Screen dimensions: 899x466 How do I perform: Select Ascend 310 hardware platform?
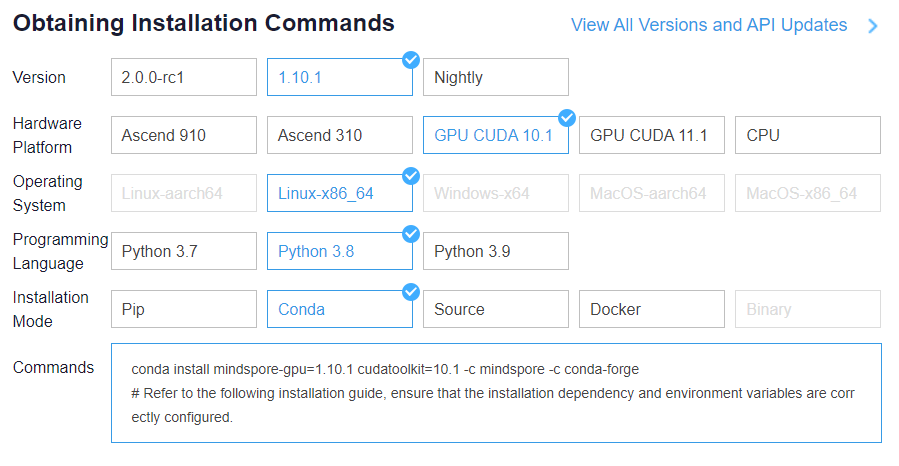pyautogui.click(x=339, y=135)
